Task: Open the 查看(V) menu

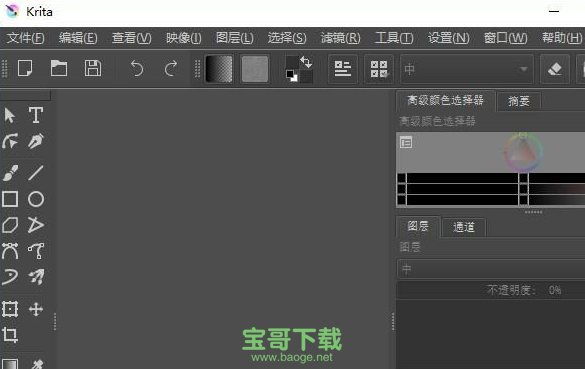Action: [131, 38]
